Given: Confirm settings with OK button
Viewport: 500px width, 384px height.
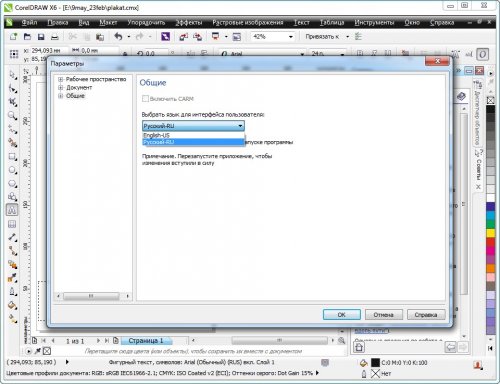Looking at the screenshot, I should click(x=342, y=315).
